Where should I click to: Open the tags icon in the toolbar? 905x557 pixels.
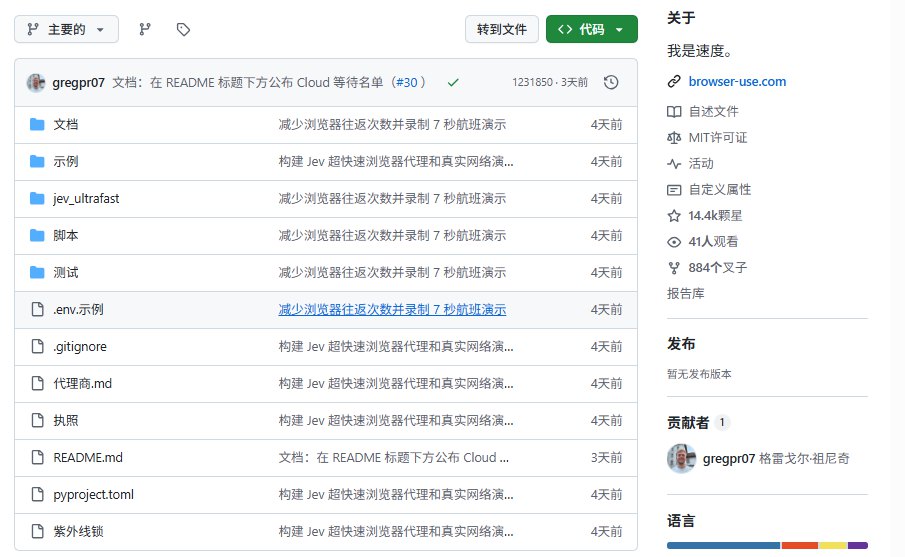click(183, 29)
